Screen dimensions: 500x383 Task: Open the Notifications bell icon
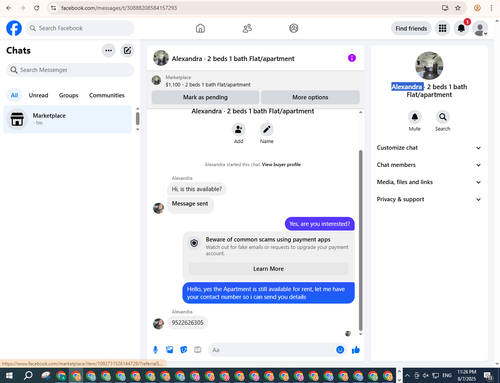[x=461, y=28]
